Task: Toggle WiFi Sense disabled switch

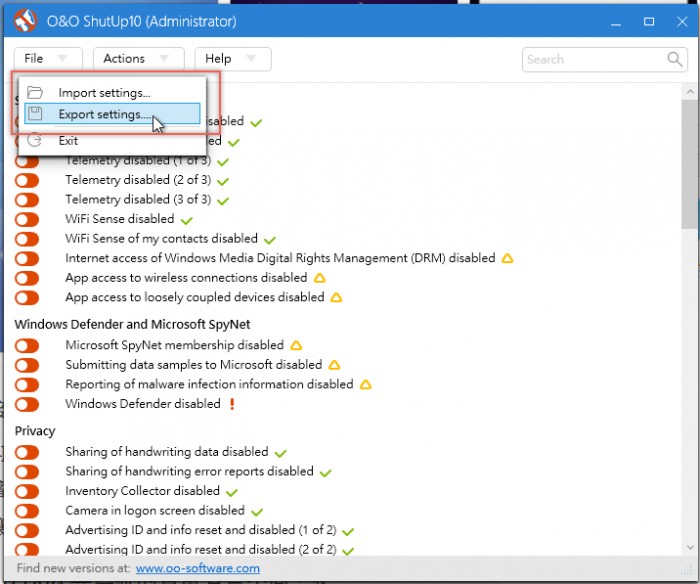Action: tap(27, 220)
